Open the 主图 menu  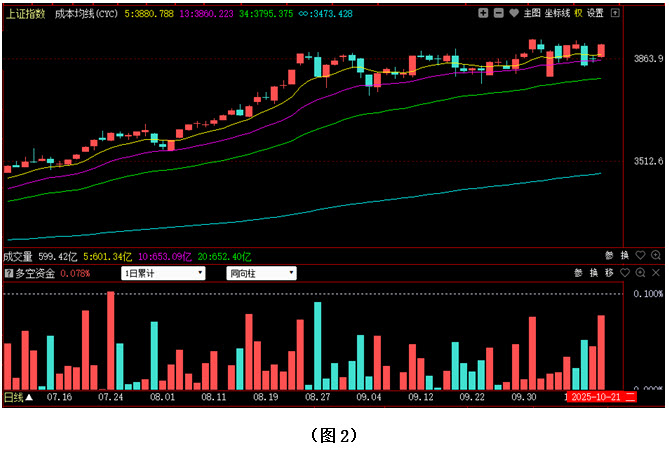[531, 13]
